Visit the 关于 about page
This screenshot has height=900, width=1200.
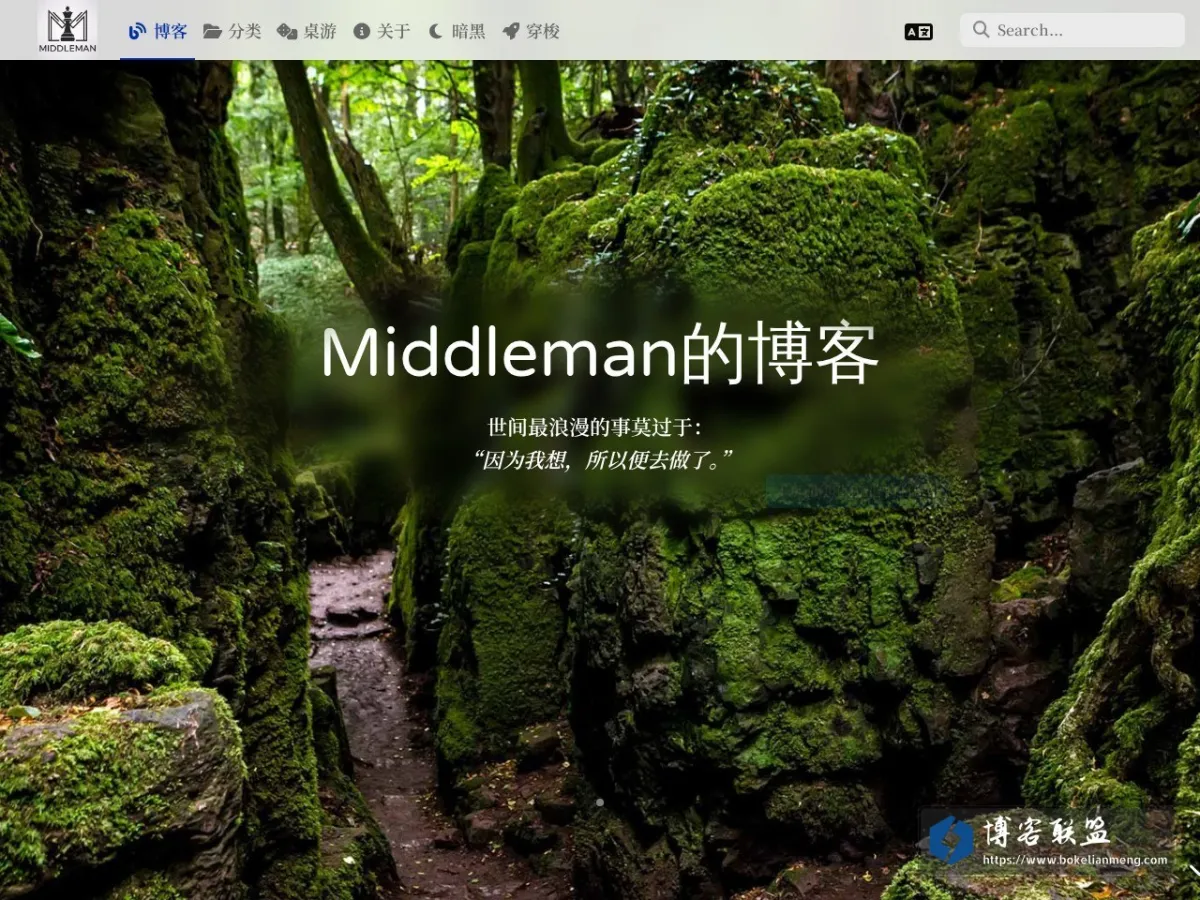click(382, 31)
